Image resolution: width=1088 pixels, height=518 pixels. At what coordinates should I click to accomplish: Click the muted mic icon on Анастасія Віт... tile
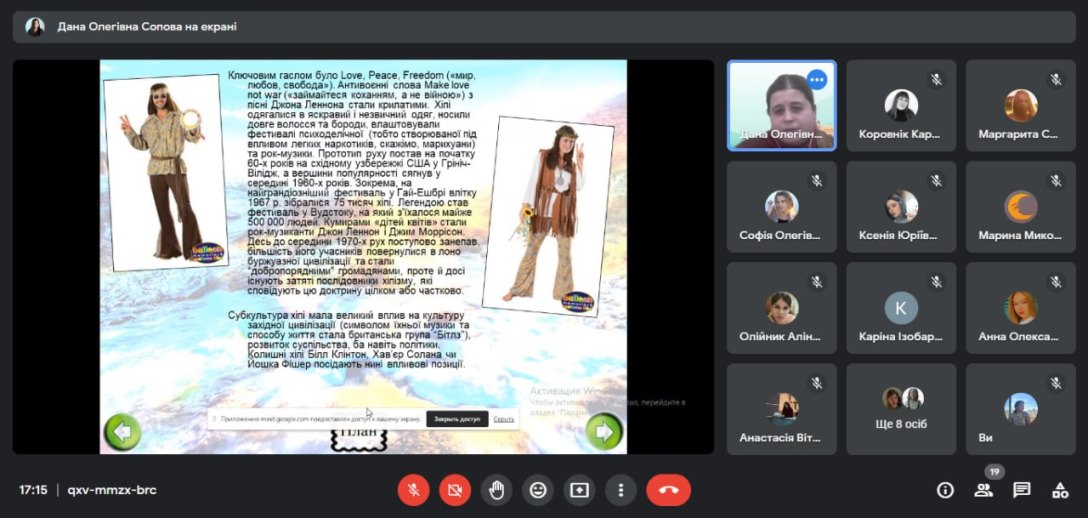tap(817, 383)
